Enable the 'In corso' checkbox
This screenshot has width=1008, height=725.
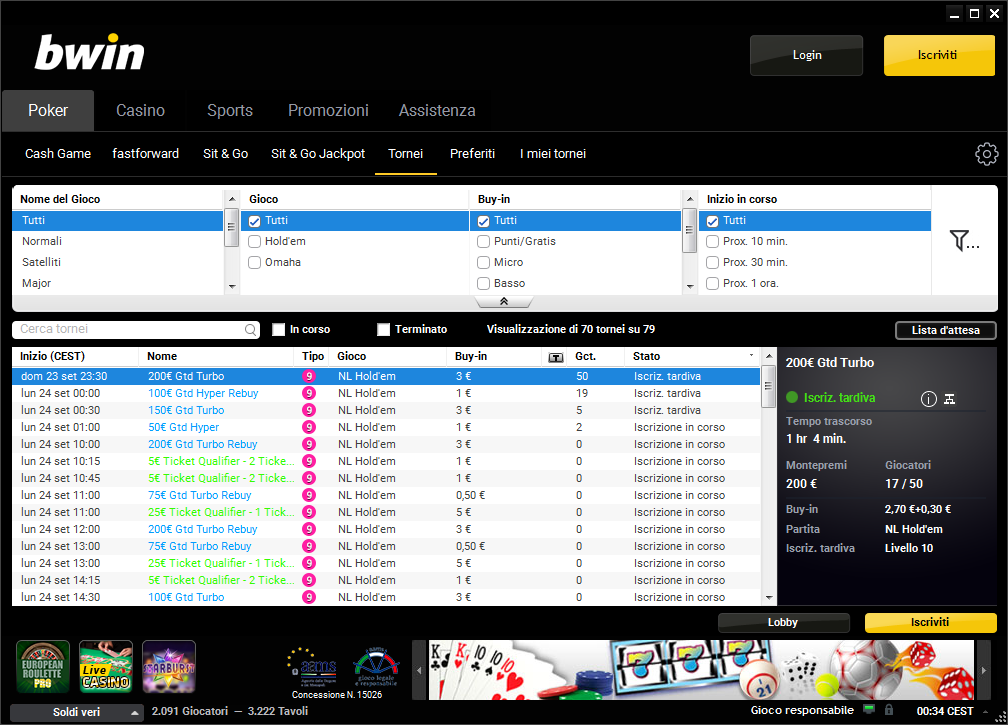tap(279, 329)
